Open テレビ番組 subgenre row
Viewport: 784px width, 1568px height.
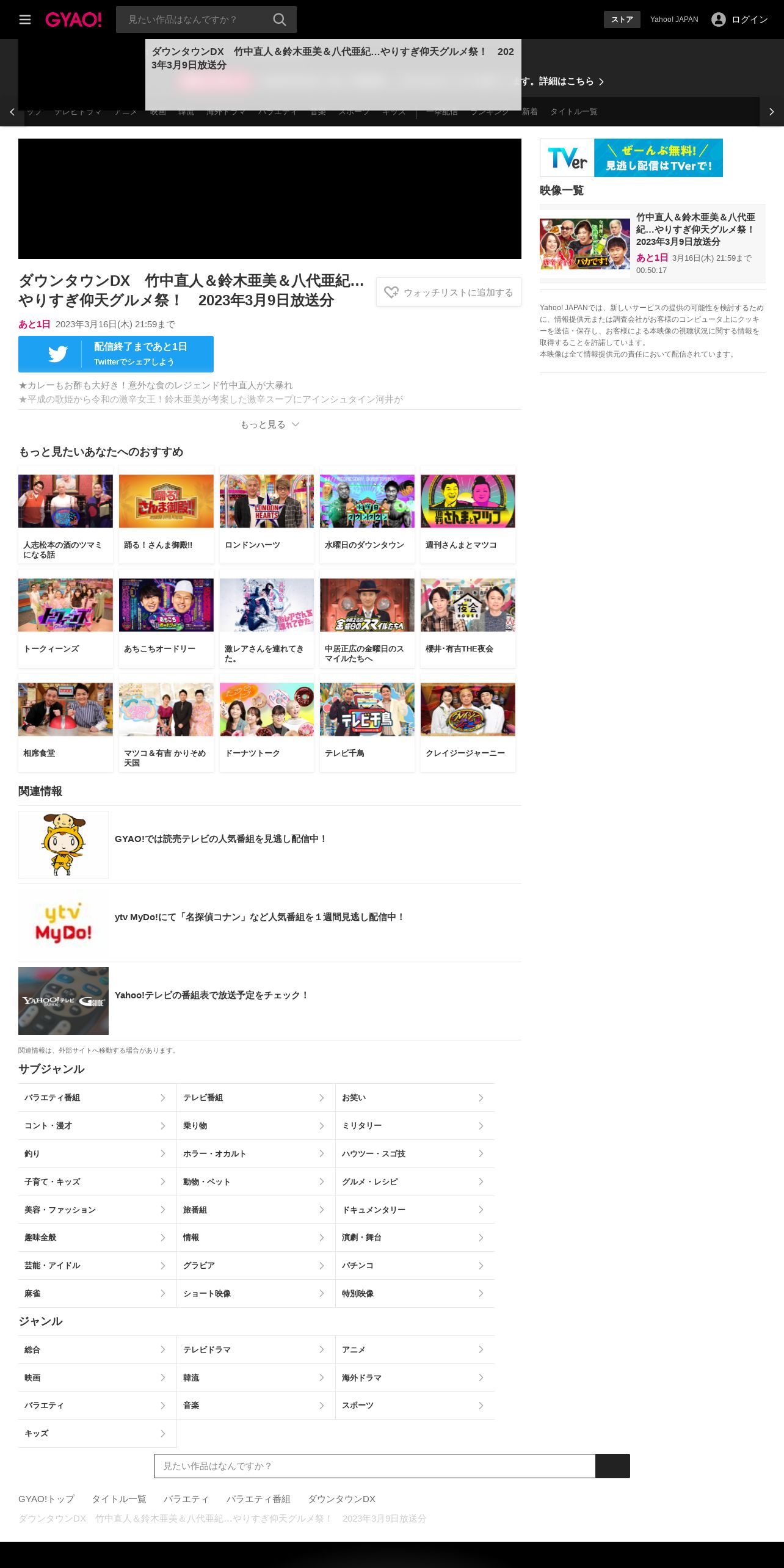[256, 1098]
